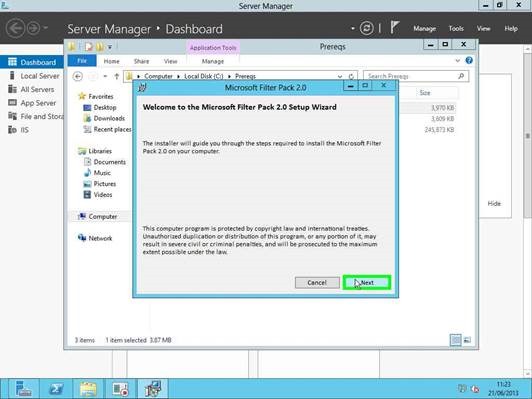Open All Servers in Server Manager
The image size is (532, 399).
37,90
